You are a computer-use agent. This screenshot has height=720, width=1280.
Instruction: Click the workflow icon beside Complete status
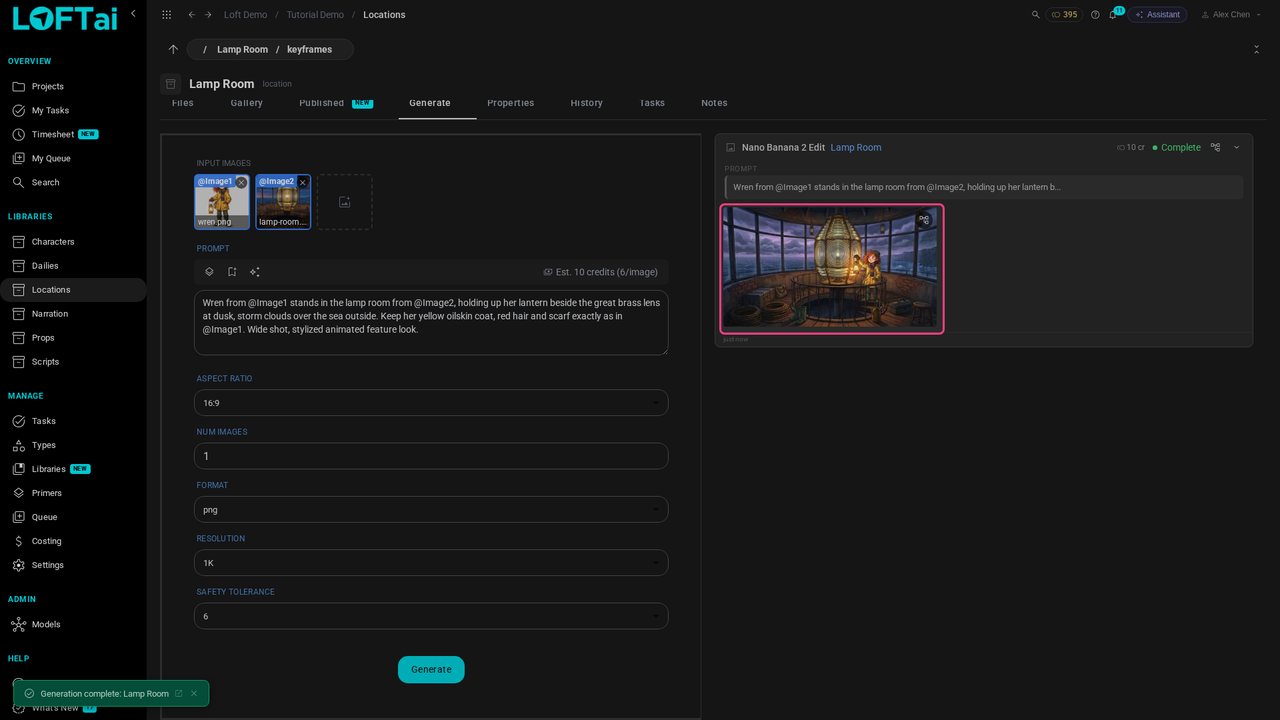[1215, 147]
